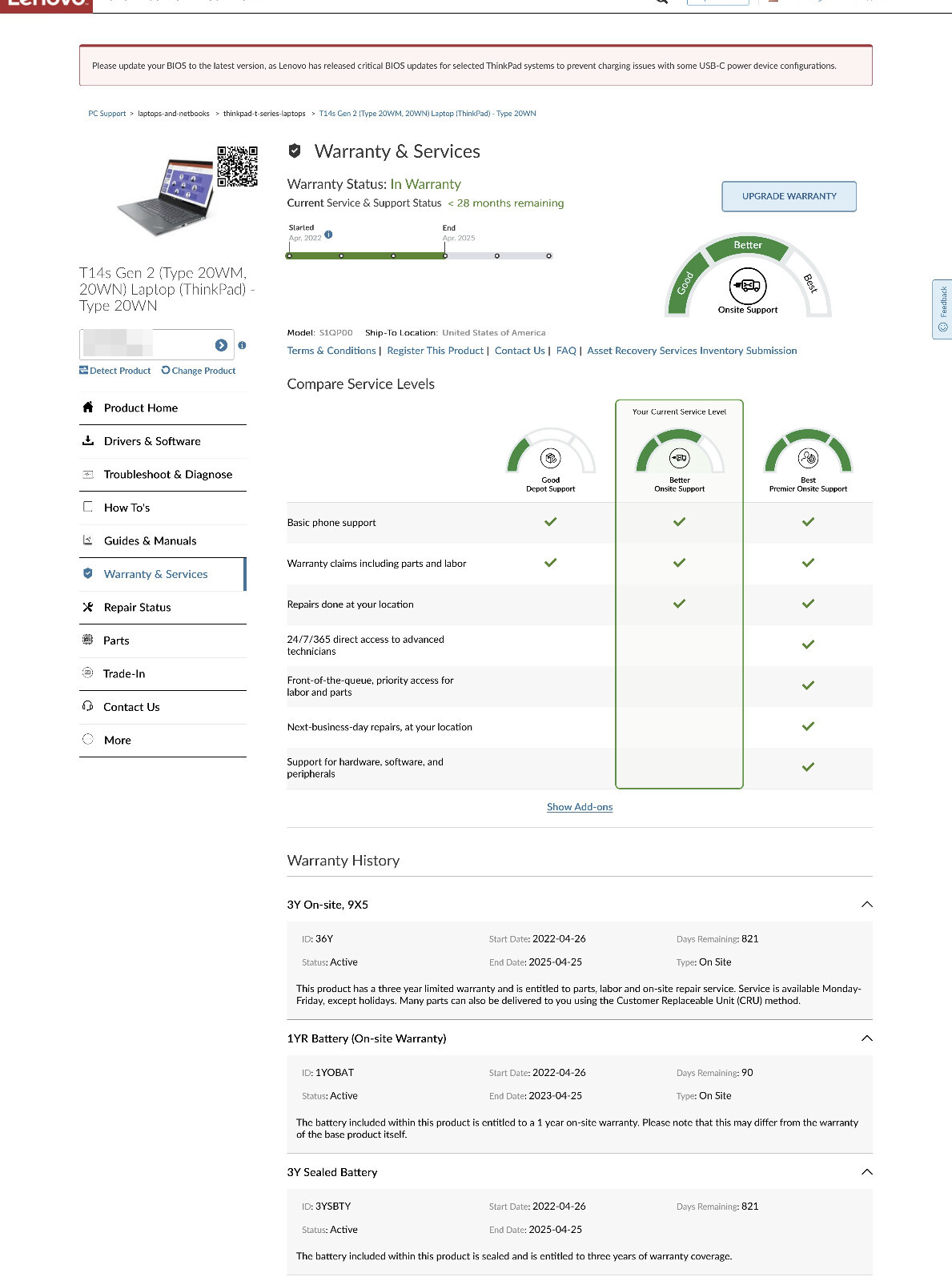This screenshot has width=952, height=1281.
Task: Click the Model 'S1QP00' value
Action: click(x=336, y=333)
